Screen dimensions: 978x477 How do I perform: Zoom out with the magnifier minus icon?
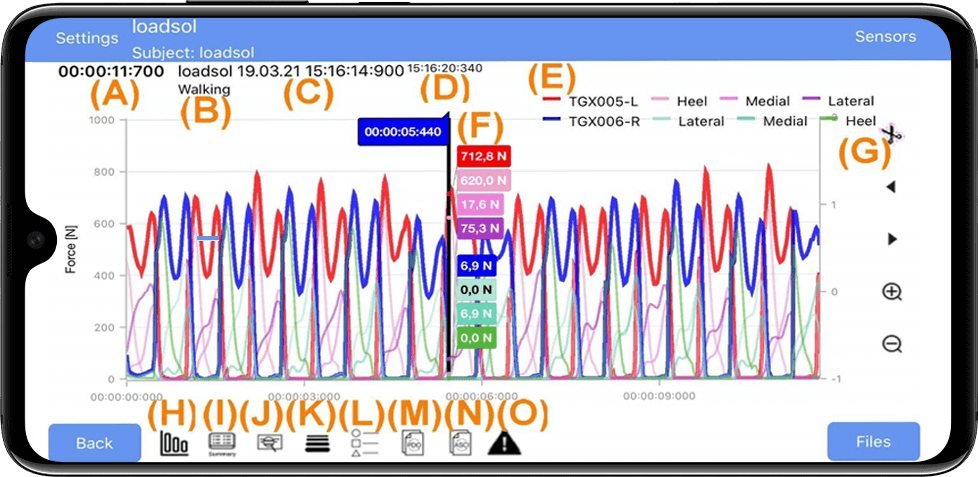[x=893, y=344]
